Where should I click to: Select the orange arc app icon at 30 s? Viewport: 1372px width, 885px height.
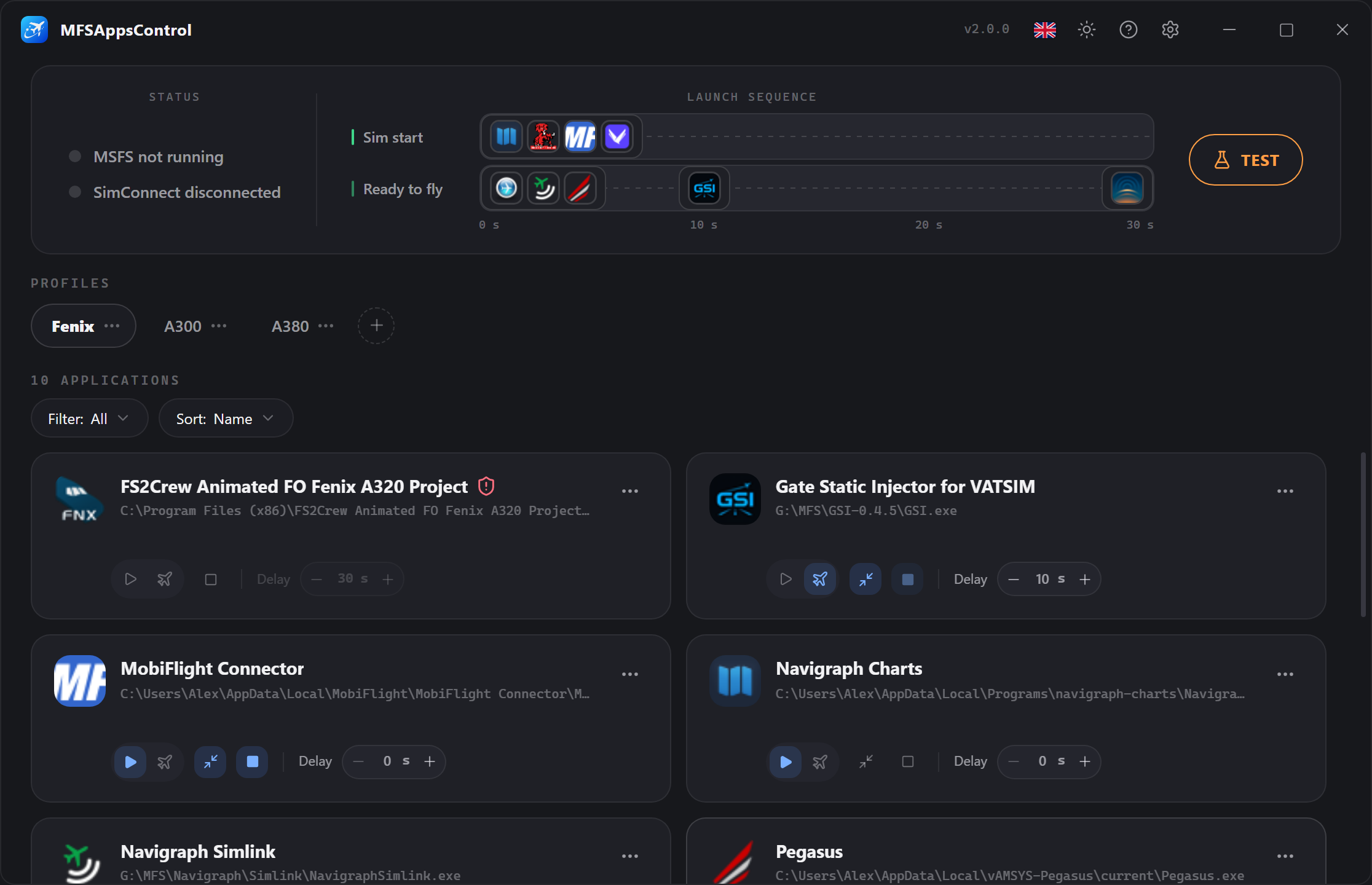(1127, 188)
